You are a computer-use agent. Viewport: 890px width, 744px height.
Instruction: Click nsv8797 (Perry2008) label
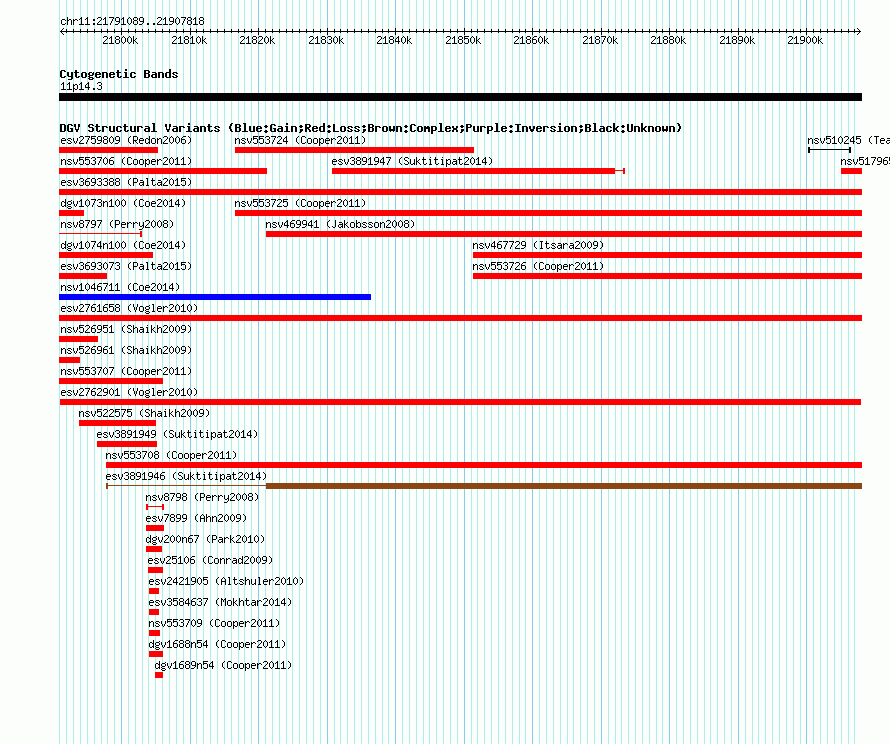point(117,224)
